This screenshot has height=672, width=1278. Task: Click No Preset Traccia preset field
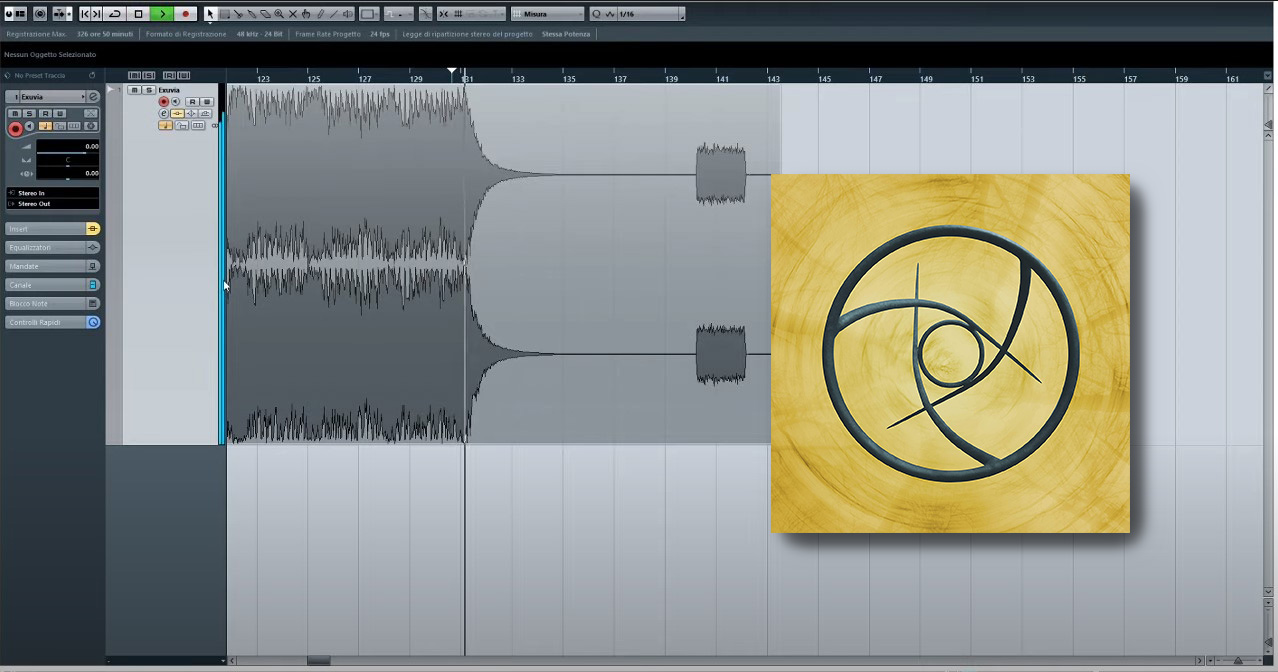coord(40,75)
